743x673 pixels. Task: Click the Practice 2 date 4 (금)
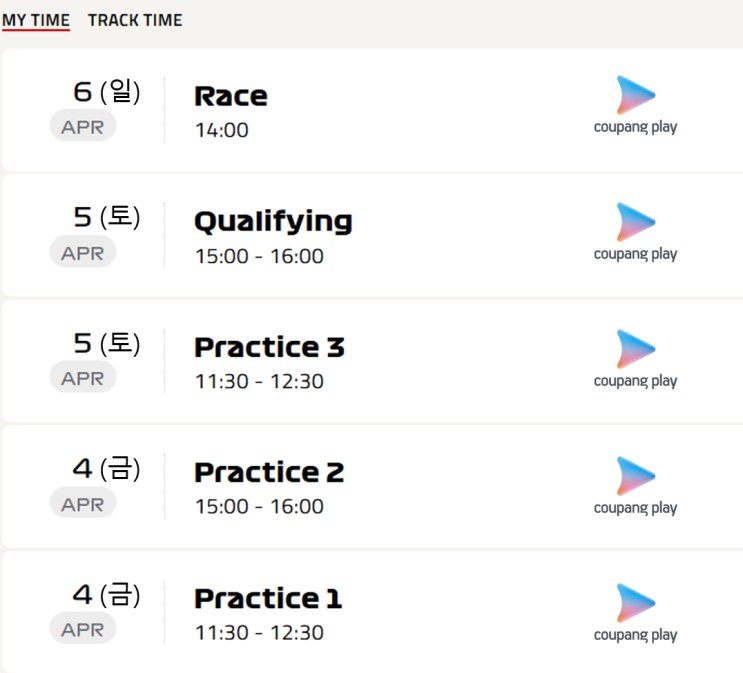pyautogui.click(x=106, y=468)
